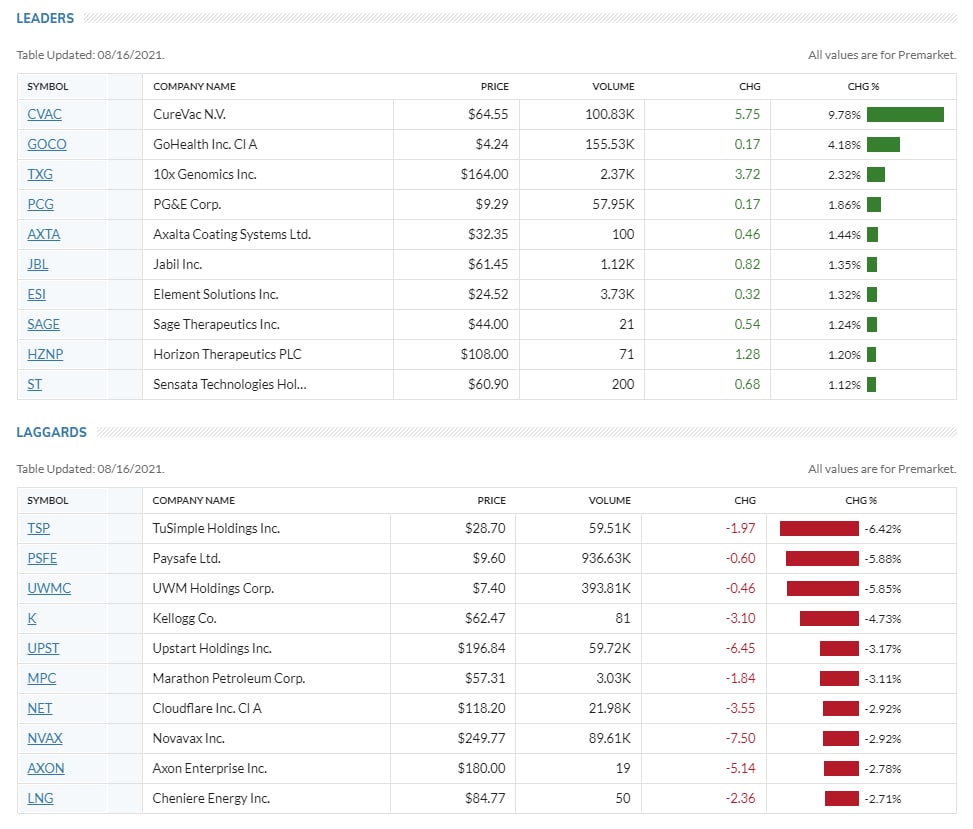Select the Axon Enterprise Inc. name
Image resolution: width=973 pixels, height=829 pixels.
[210, 768]
